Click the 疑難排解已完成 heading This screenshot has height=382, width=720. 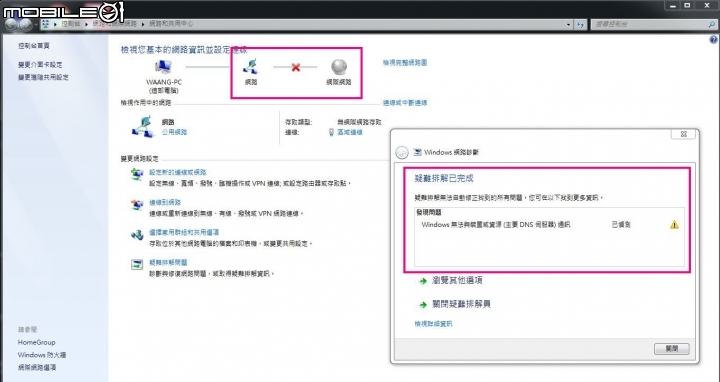[x=444, y=179]
